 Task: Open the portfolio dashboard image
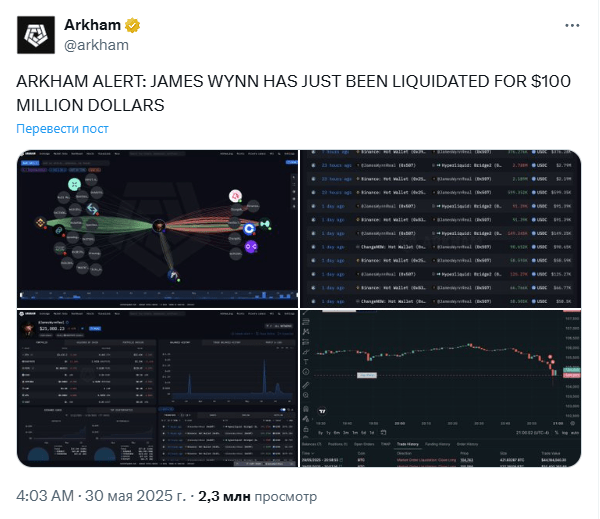click(157, 388)
